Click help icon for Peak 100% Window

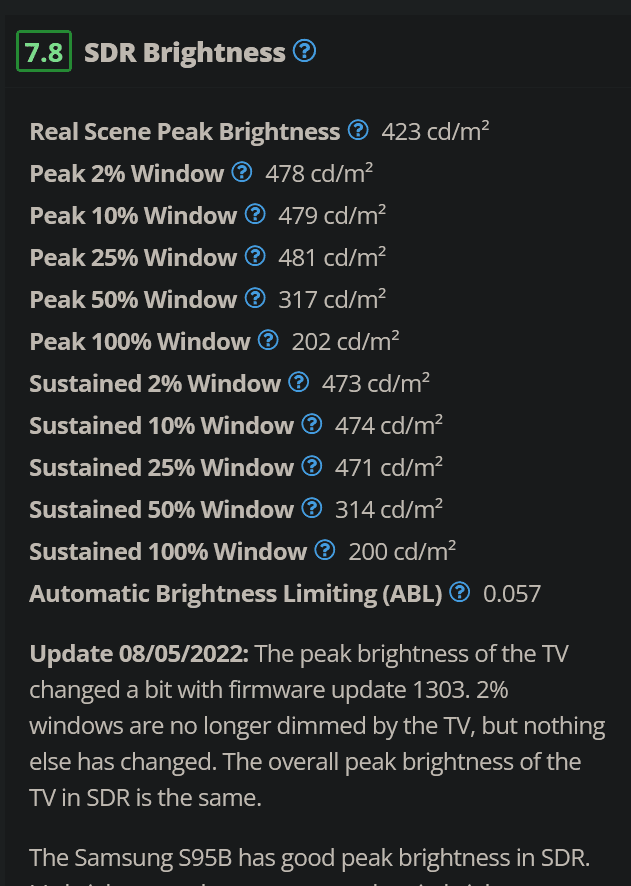268,341
